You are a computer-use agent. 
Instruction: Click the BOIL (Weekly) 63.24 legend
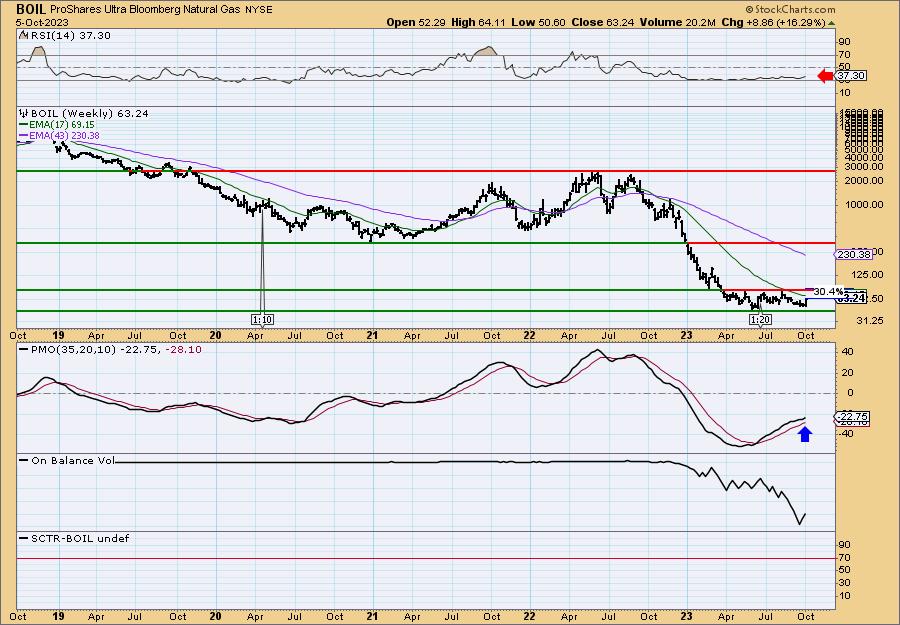(x=90, y=114)
